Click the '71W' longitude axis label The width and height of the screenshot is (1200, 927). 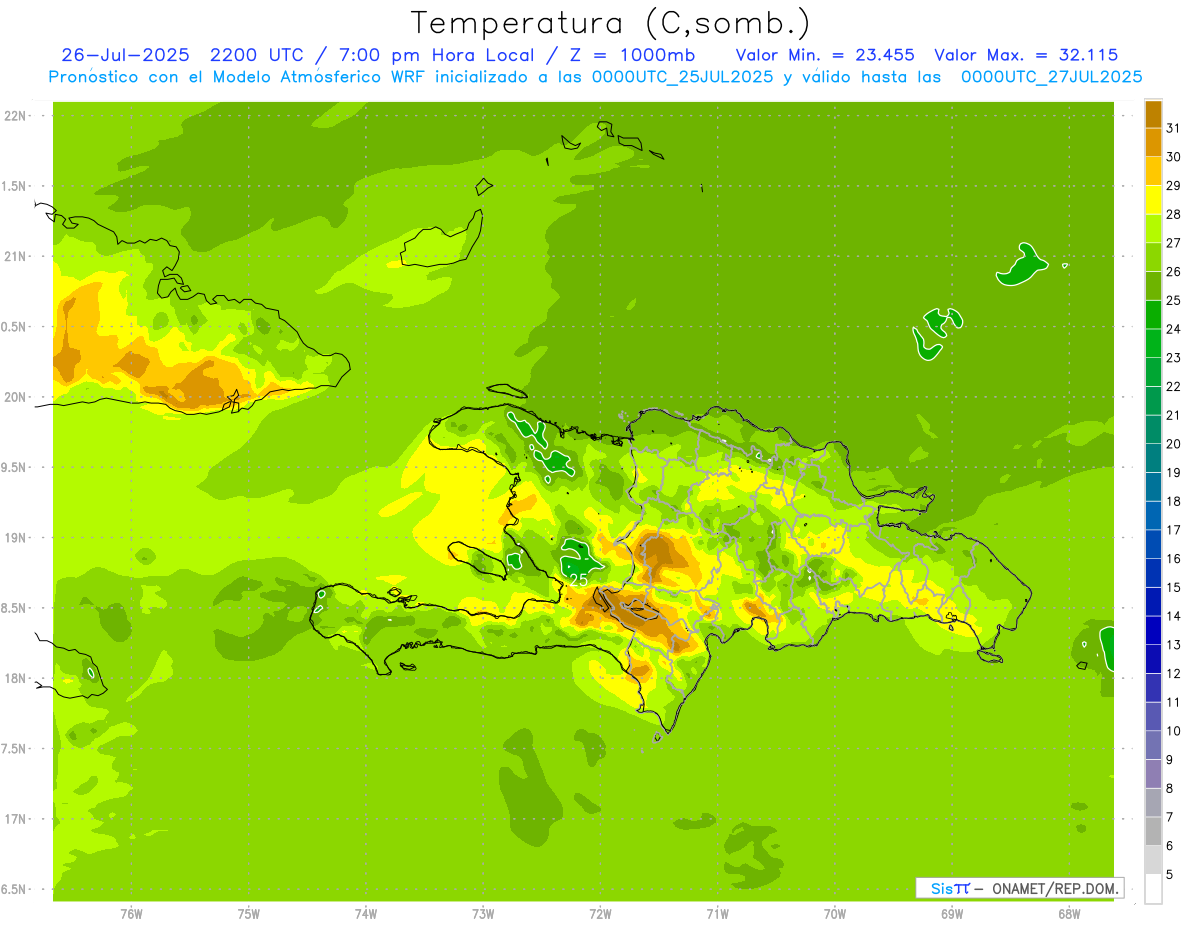point(717,914)
